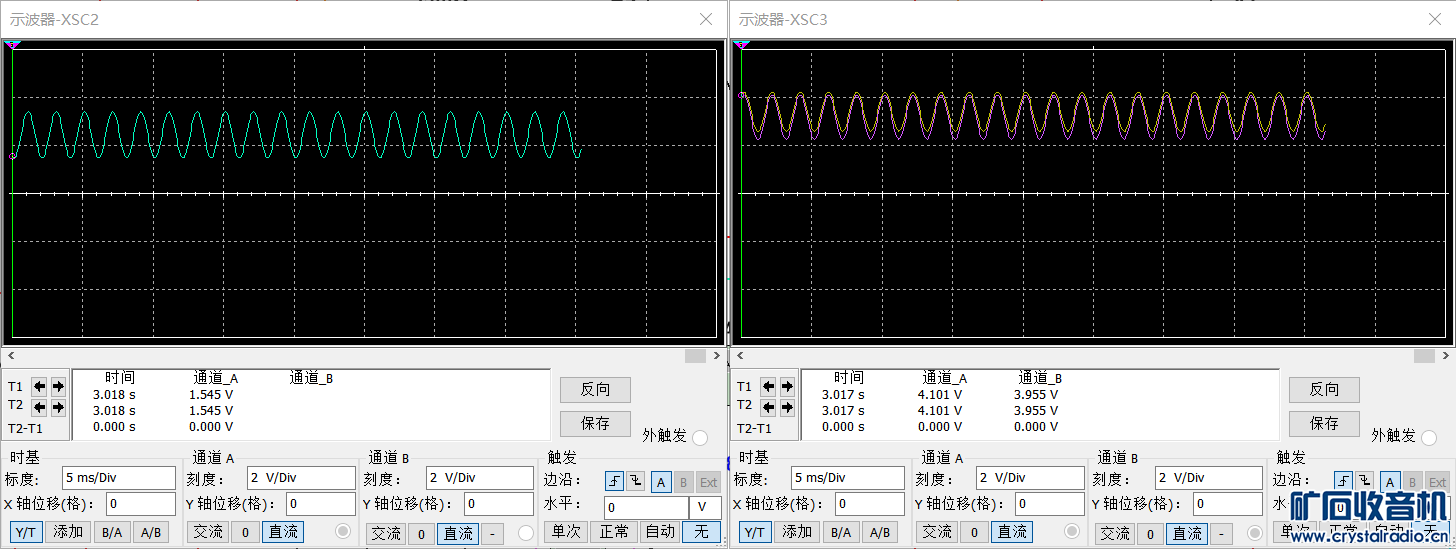Screen dimensions: 1456x549
Task: Click trigger level field in XSC2
Action: coord(646,508)
